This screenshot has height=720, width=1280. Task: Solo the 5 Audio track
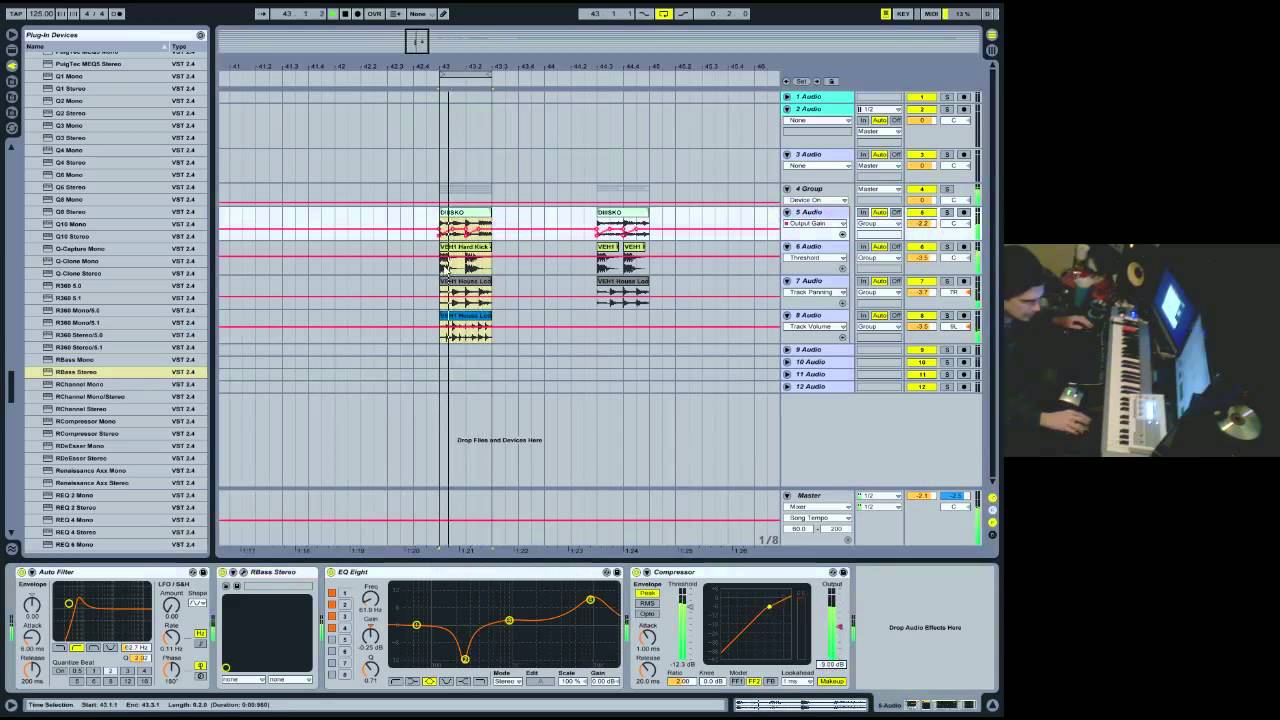(x=947, y=213)
